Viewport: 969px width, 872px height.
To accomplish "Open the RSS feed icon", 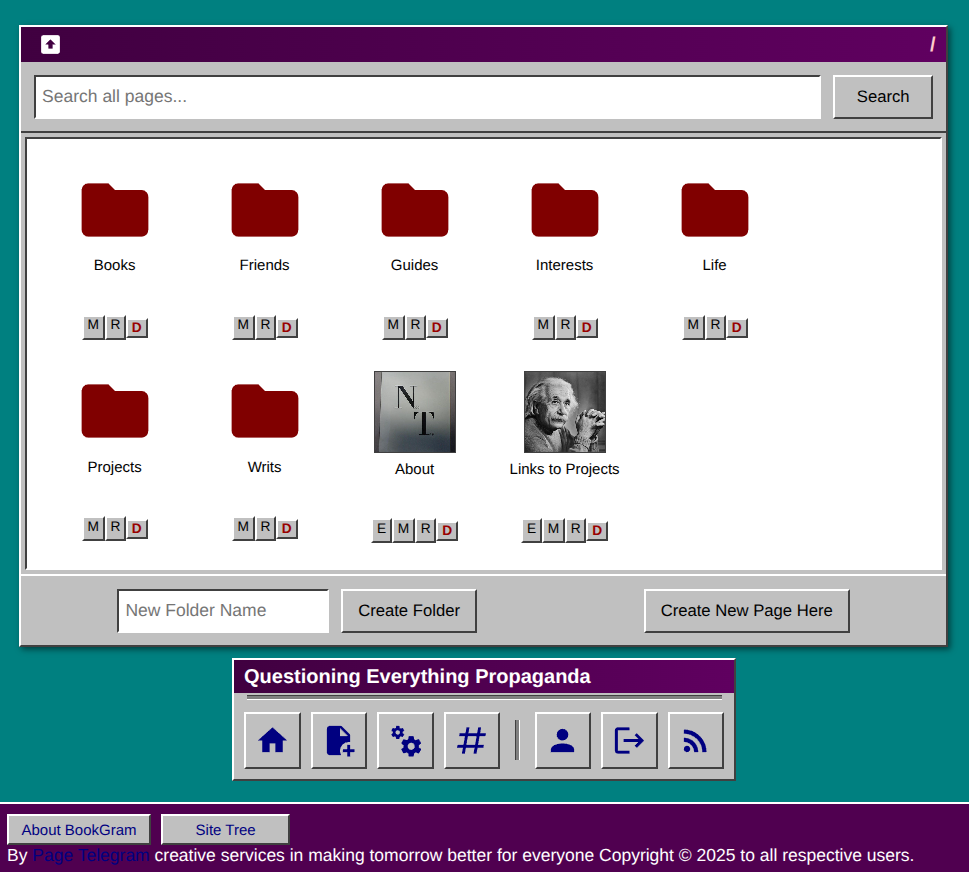I will tap(695, 740).
